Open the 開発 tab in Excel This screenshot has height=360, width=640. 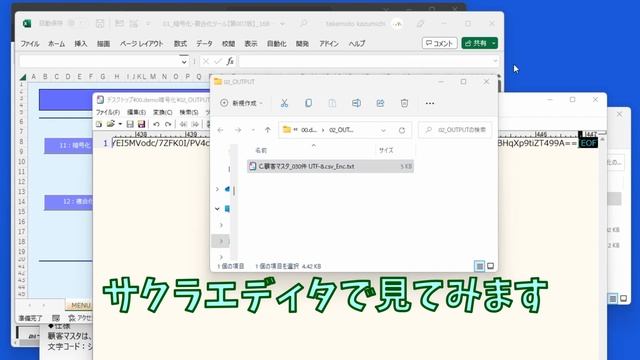click(302, 44)
